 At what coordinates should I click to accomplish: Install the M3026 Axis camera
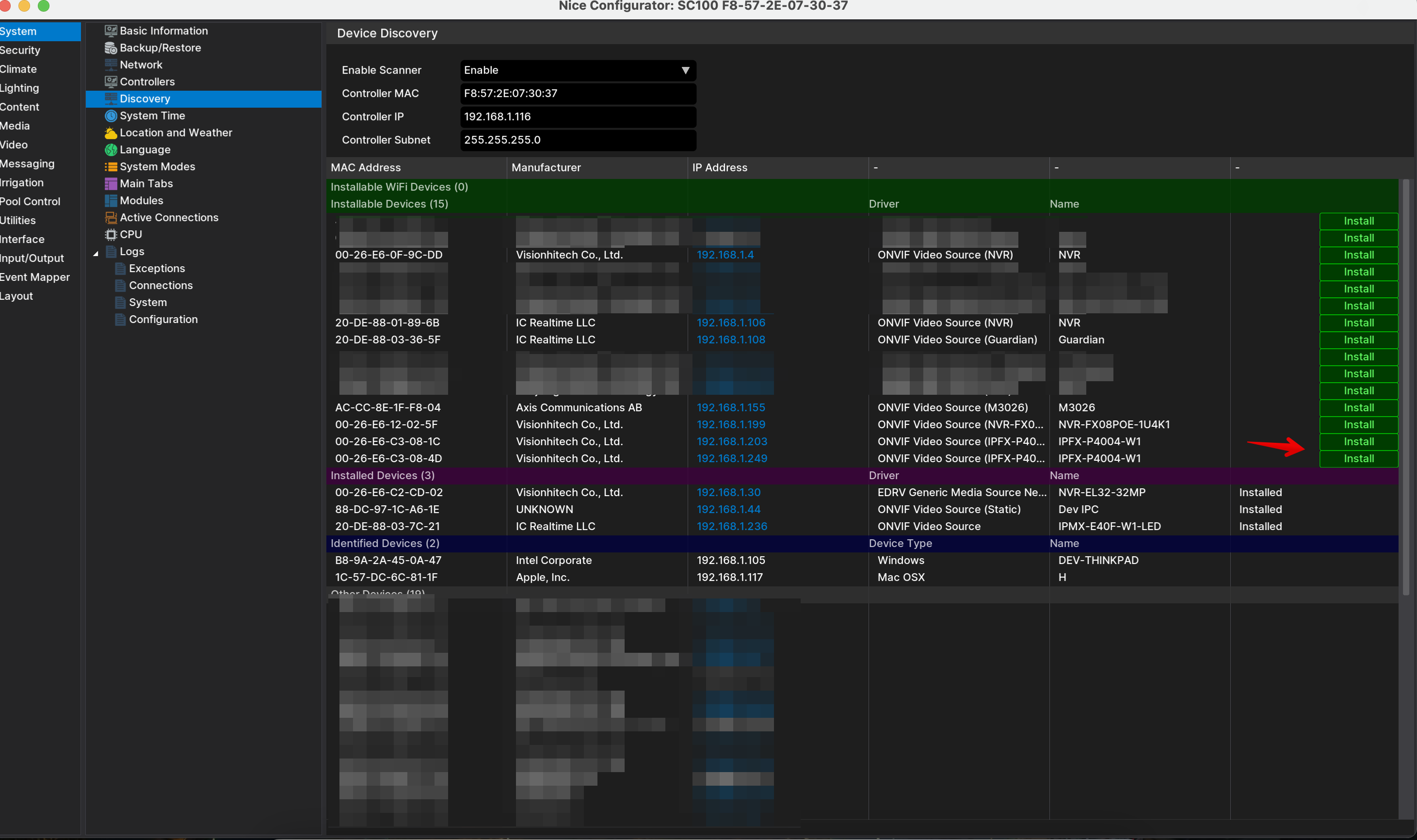[1358, 407]
